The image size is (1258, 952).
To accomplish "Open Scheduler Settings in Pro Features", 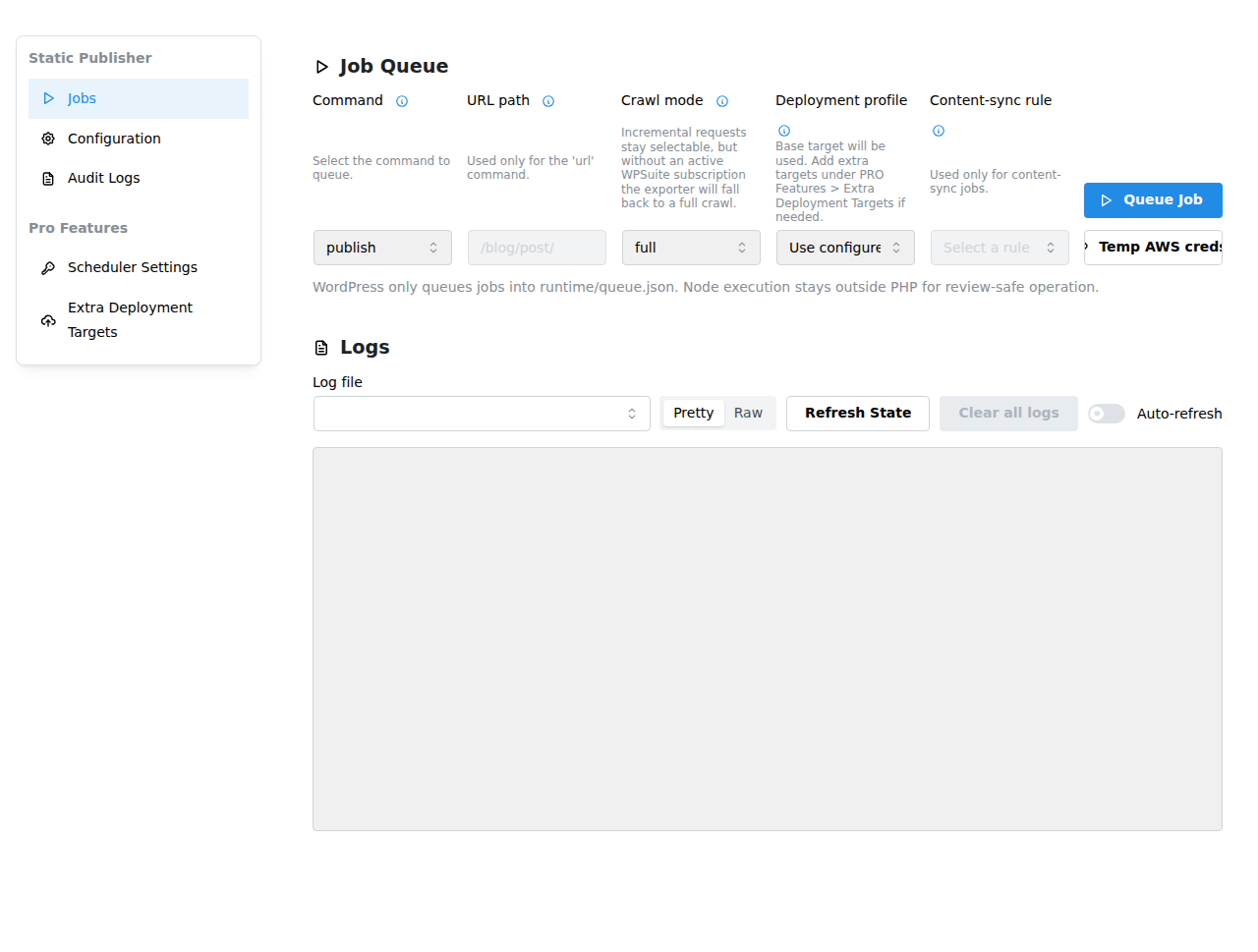I will 139,267.
